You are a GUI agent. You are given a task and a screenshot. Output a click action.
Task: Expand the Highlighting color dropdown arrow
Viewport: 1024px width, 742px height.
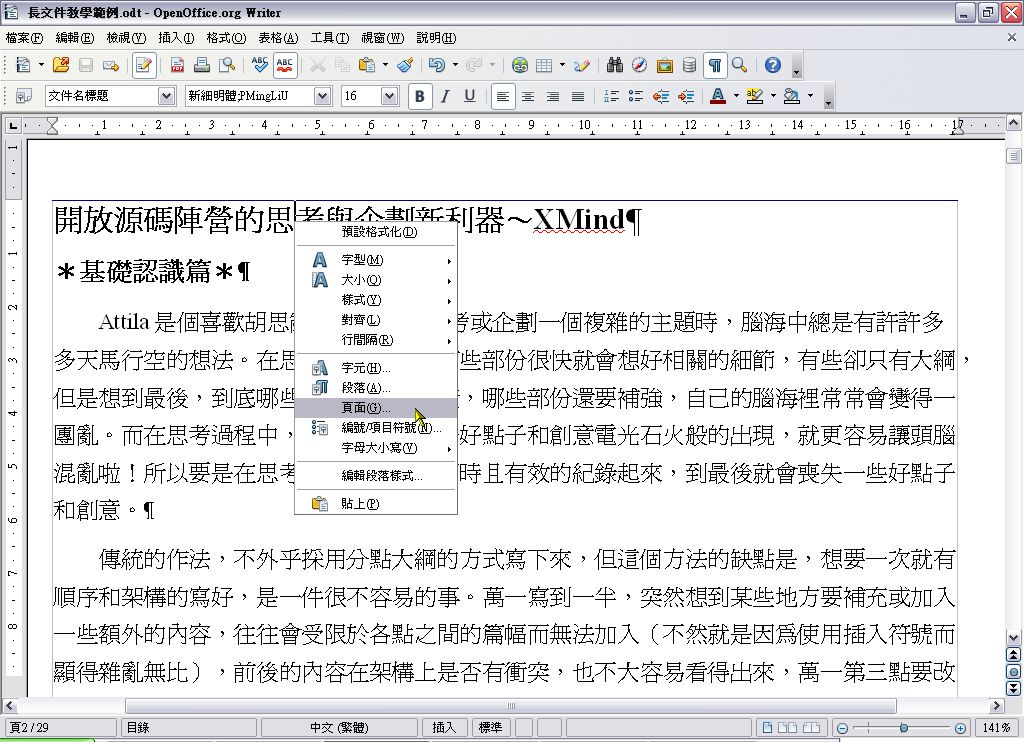click(773, 96)
